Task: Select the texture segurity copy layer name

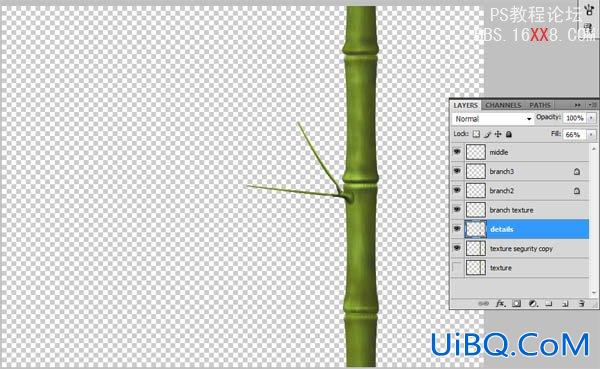Action: [522, 249]
